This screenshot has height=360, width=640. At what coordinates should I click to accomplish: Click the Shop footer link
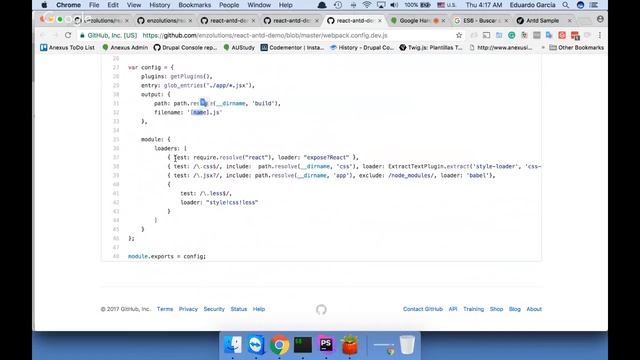tap(496, 309)
